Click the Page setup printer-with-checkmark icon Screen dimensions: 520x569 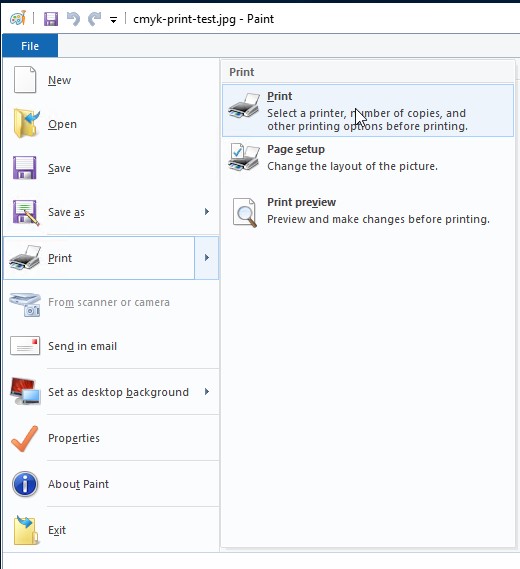[244, 157]
